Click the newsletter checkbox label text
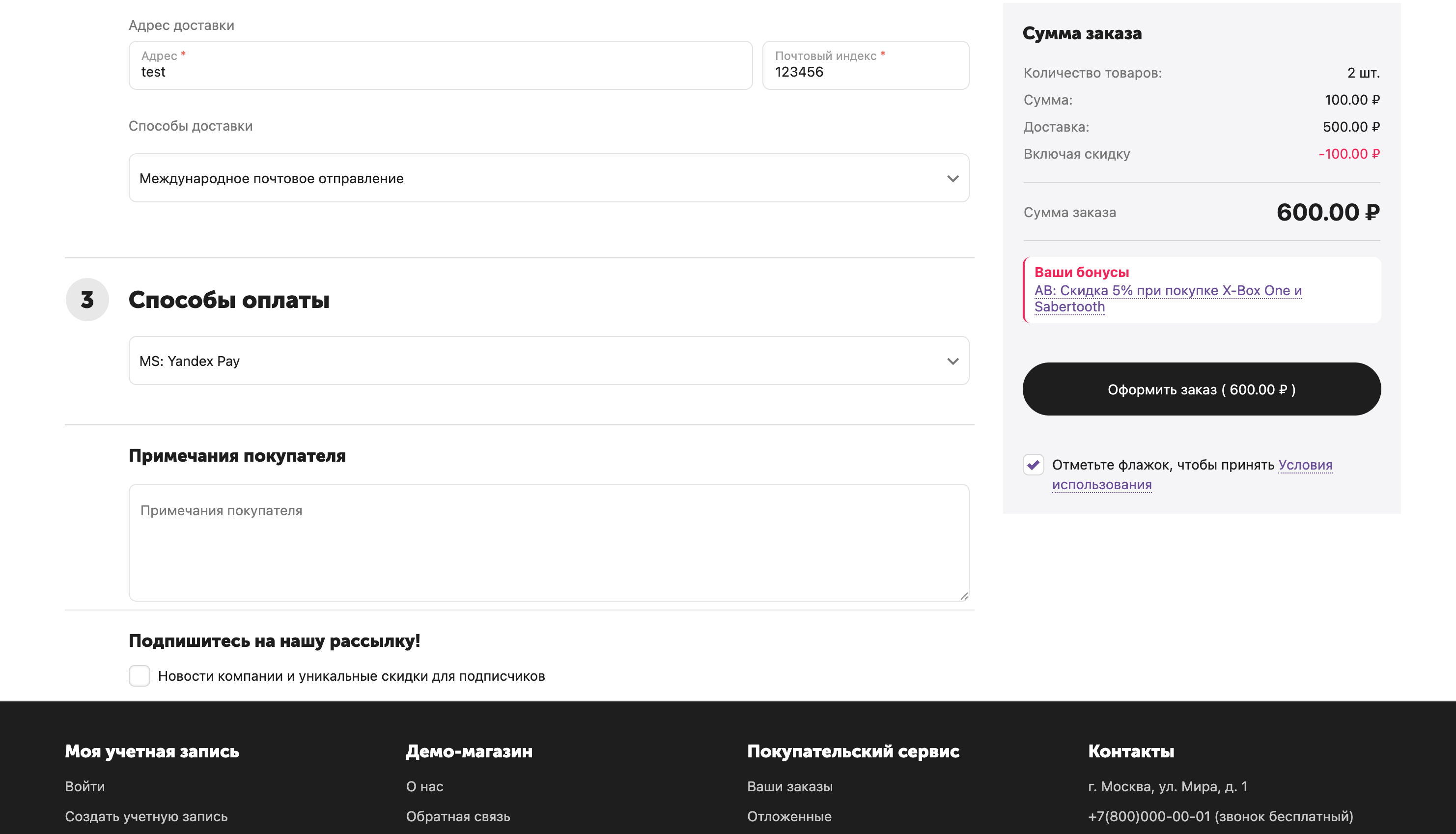Image resolution: width=1456 pixels, height=834 pixels. [351, 676]
